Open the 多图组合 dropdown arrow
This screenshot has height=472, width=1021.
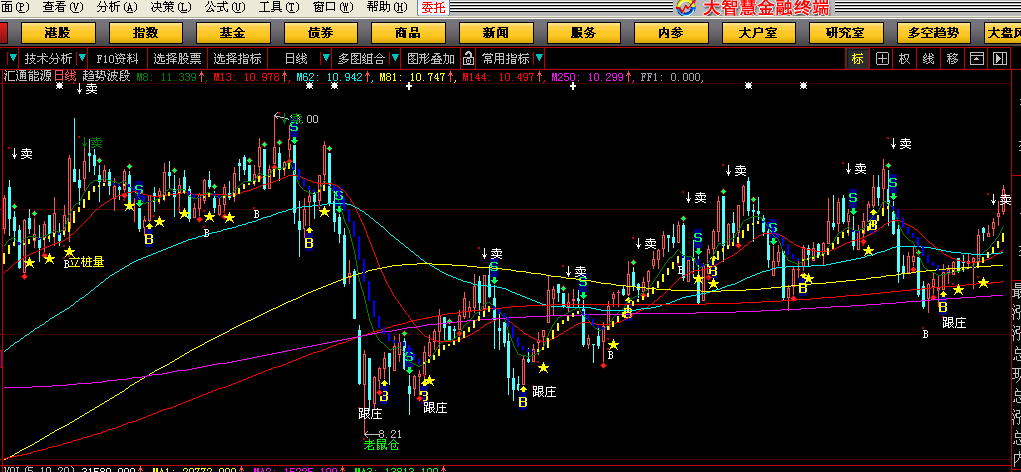pyautogui.click(x=395, y=59)
